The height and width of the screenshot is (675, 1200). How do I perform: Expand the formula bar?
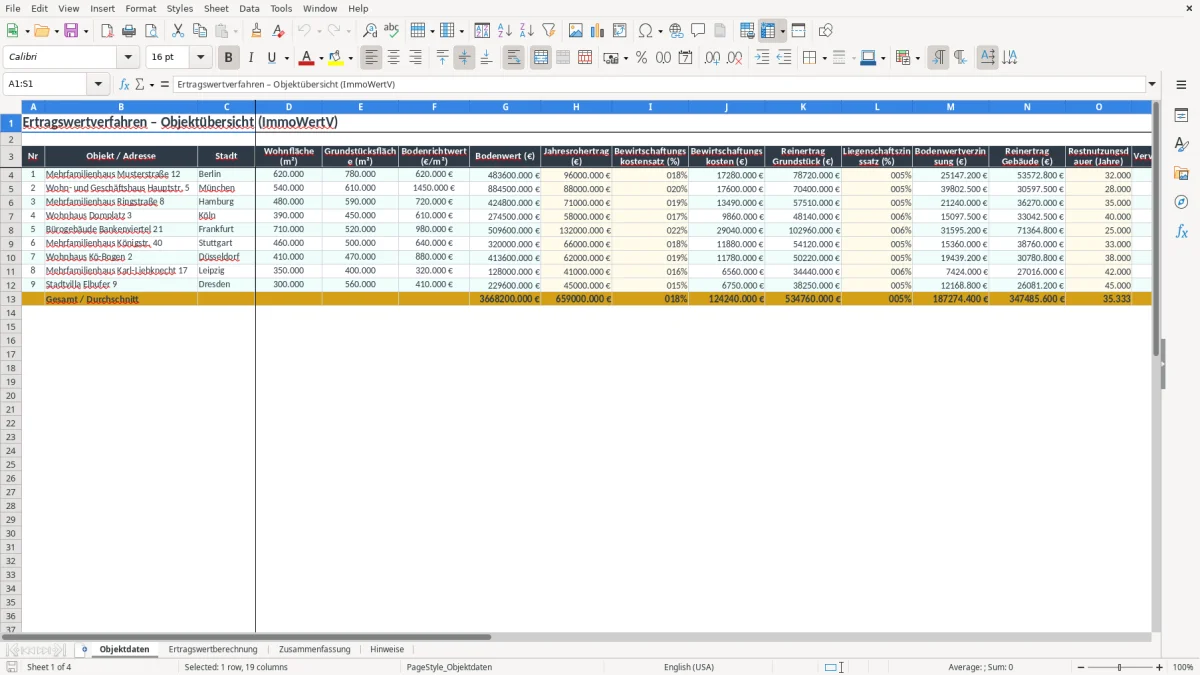(x=1153, y=84)
